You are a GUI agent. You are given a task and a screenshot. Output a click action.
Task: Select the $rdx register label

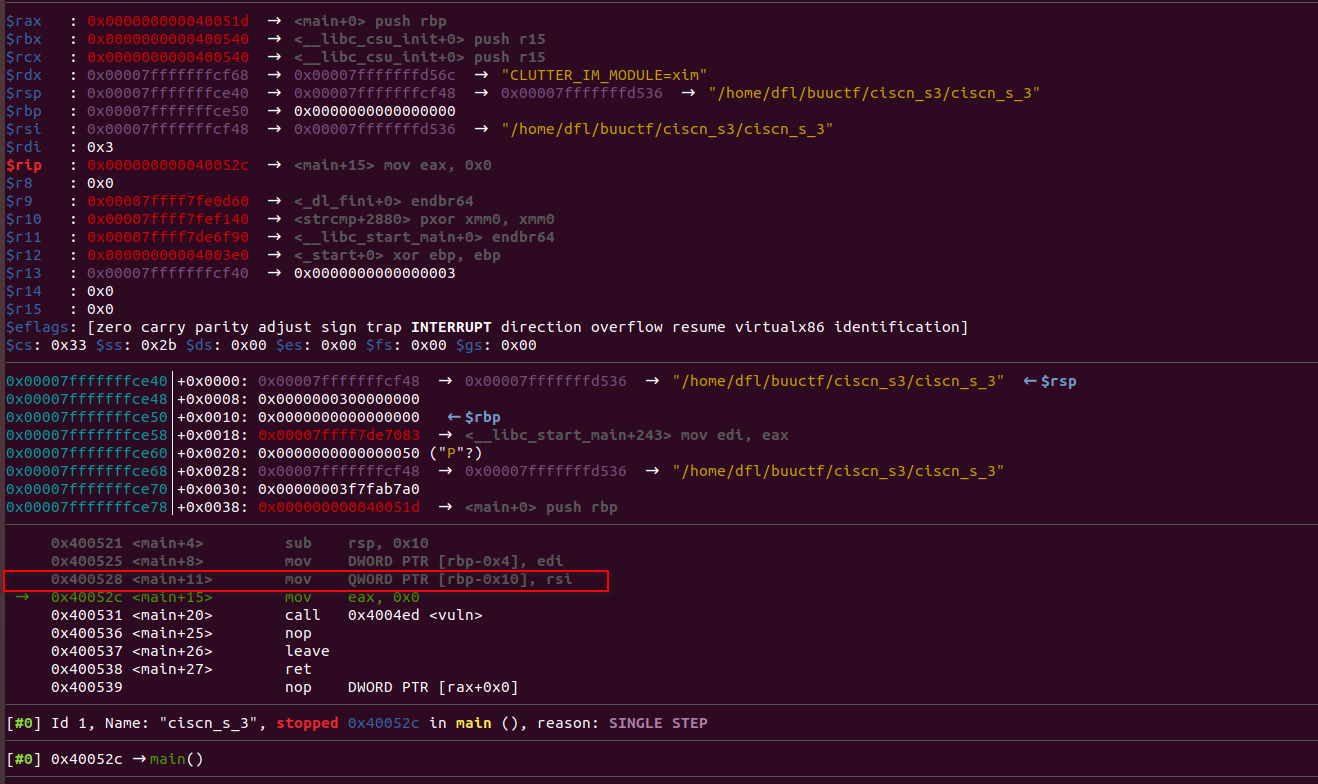tap(24, 75)
